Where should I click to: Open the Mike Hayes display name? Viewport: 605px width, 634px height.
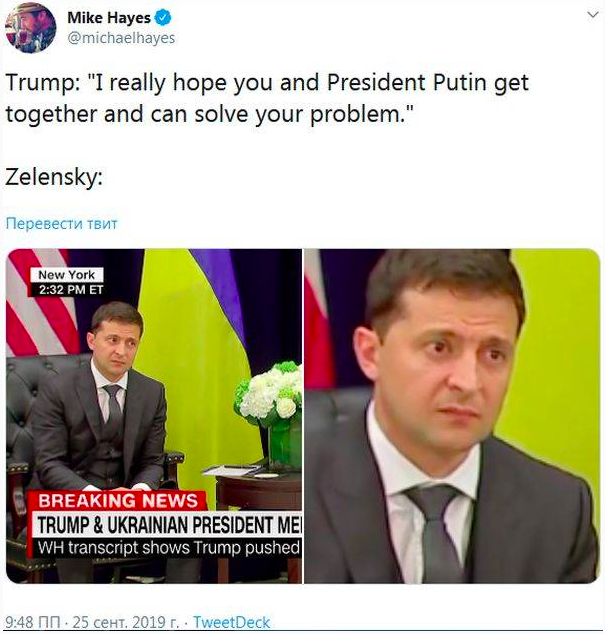pyautogui.click(x=109, y=18)
